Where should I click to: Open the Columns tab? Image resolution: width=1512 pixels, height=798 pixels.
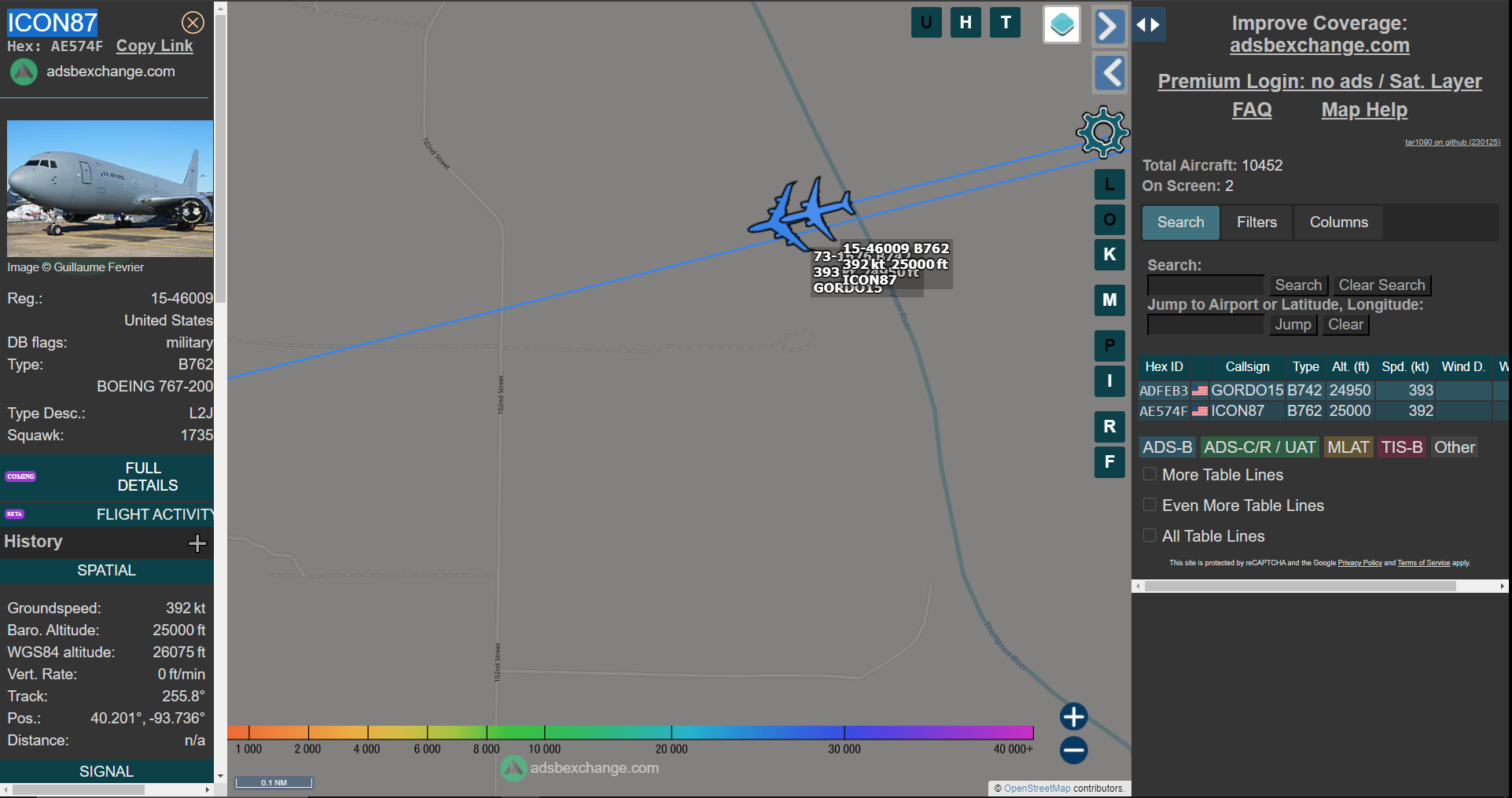tap(1338, 222)
